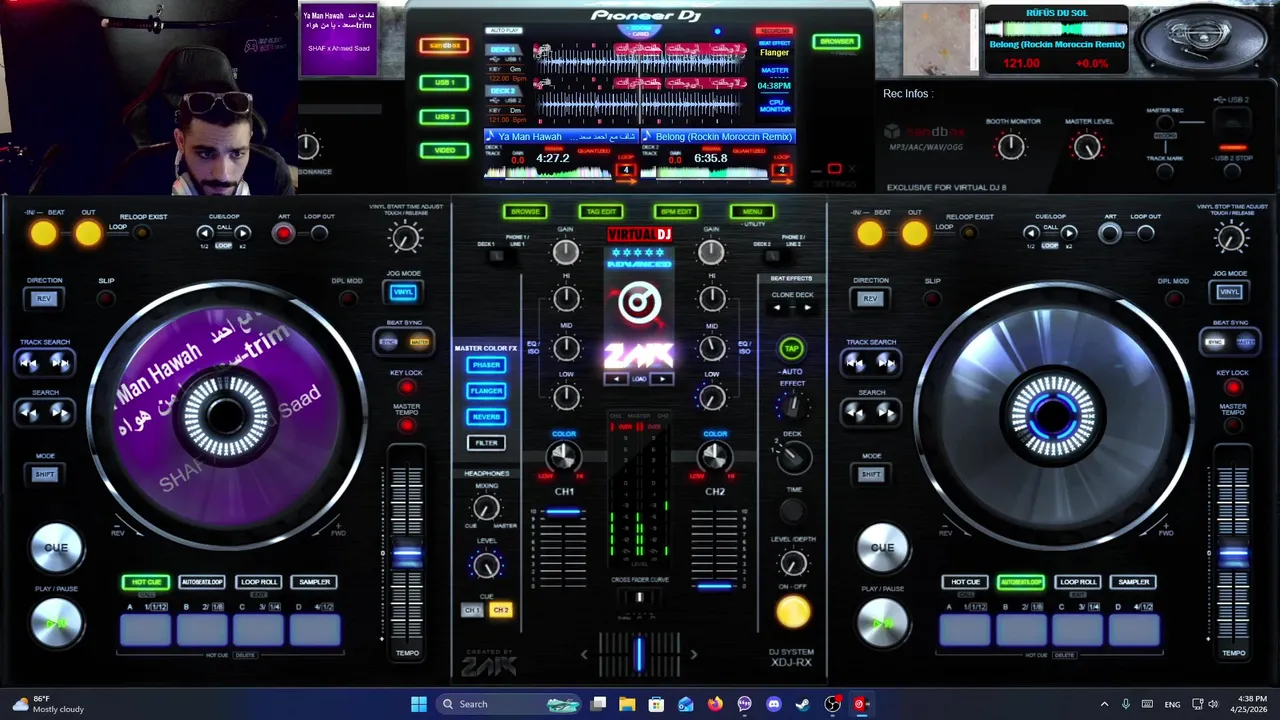Open the green MENU button in mixer
Viewport: 1280px width, 720px height.
pyautogui.click(x=752, y=211)
